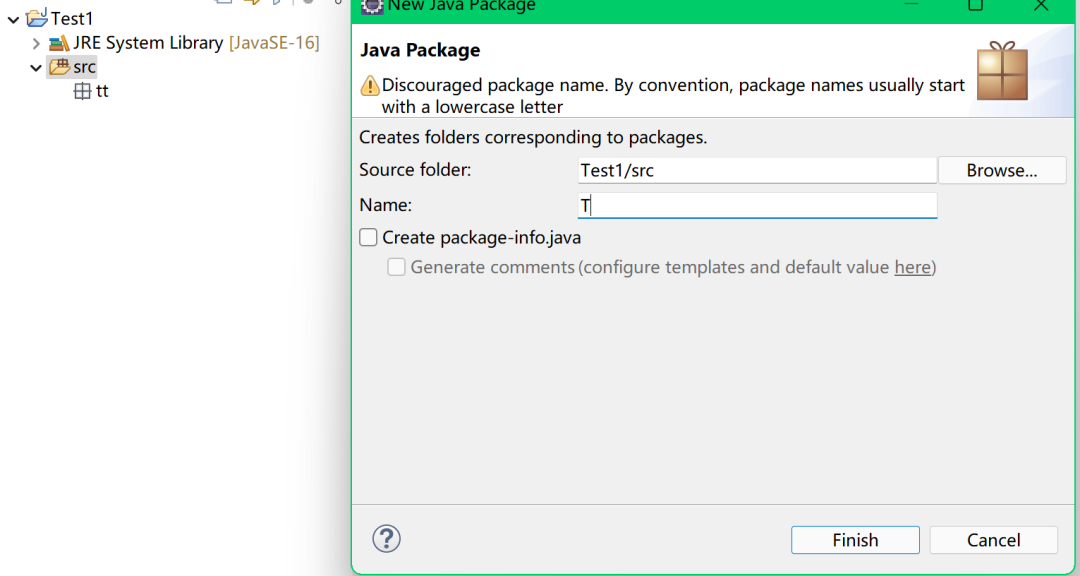Collapse the src folder node
This screenshot has width=1080, height=576.
click(37, 68)
